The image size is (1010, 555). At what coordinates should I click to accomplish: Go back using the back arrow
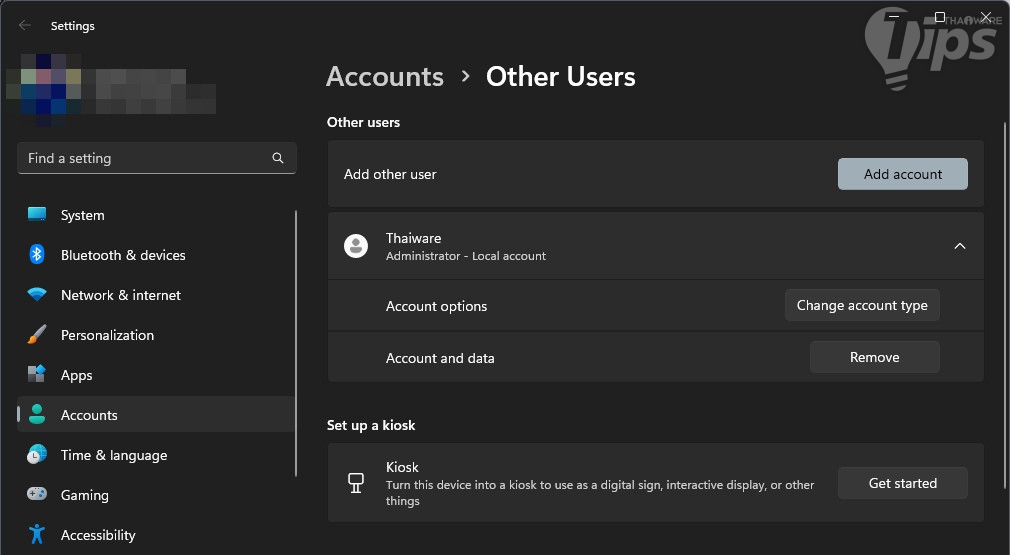[25, 26]
